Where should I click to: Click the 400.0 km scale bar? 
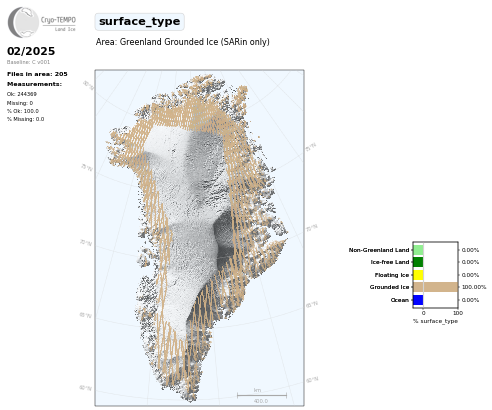tap(262, 396)
